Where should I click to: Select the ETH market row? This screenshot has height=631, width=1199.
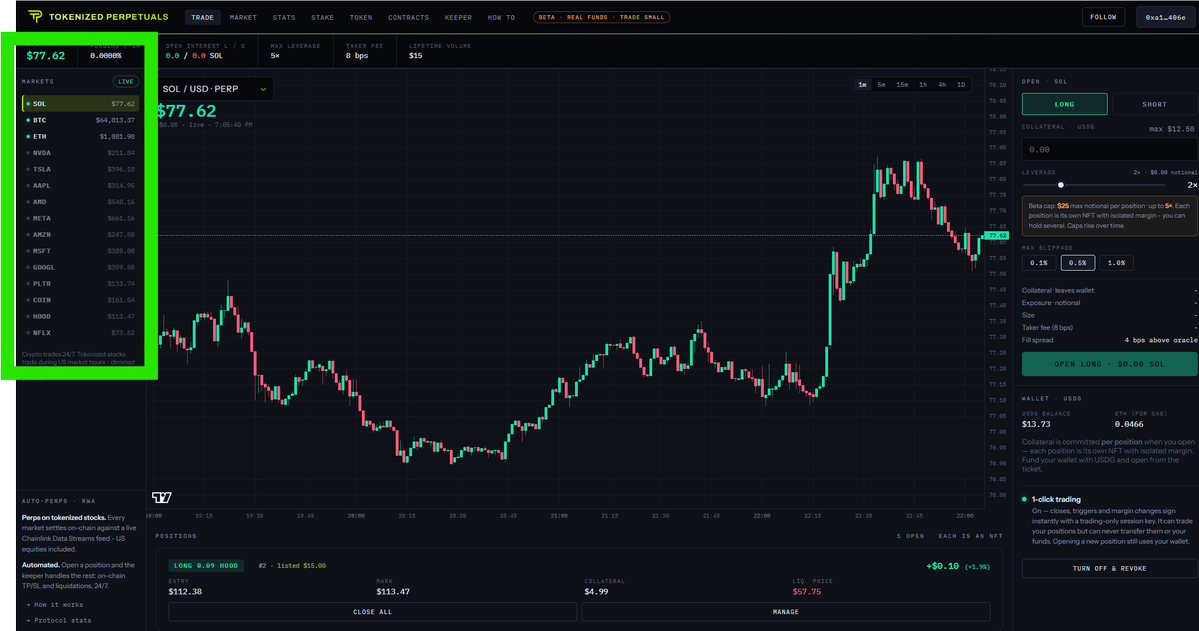(x=80, y=136)
